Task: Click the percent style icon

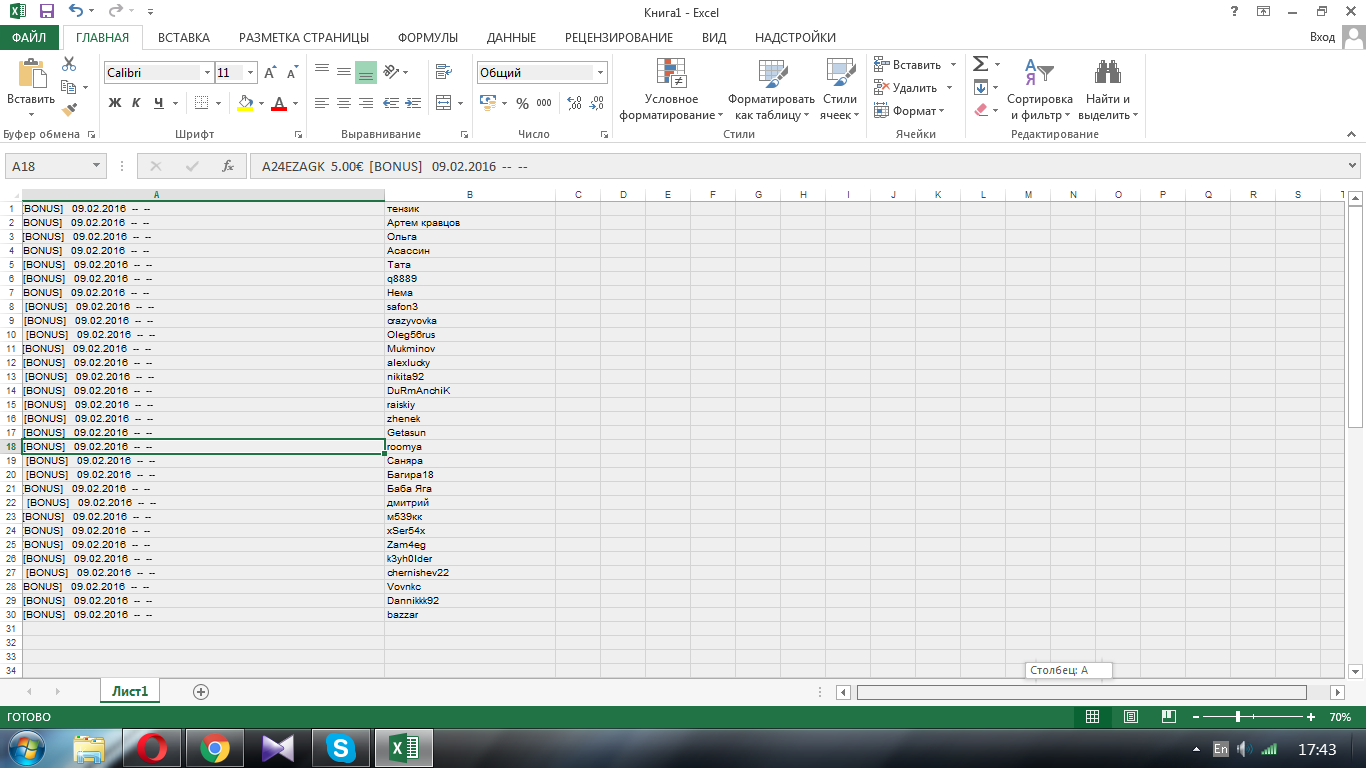Action: (x=522, y=103)
